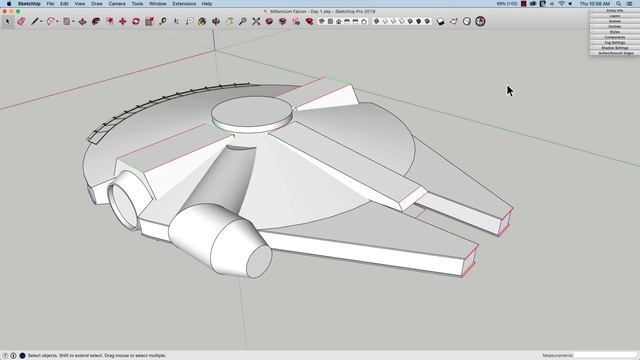640x360 pixels.
Task: Toggle Back Edges face style
Action: (385, 21)
